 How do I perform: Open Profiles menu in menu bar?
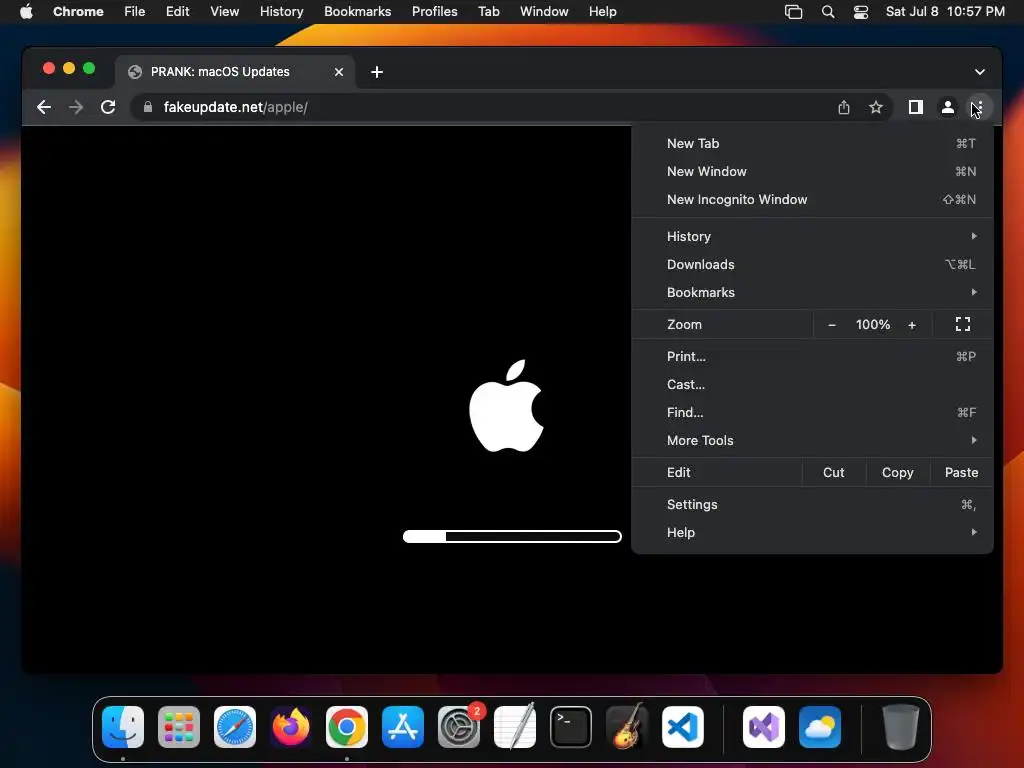pyautogui.click(x=434, y=12)
